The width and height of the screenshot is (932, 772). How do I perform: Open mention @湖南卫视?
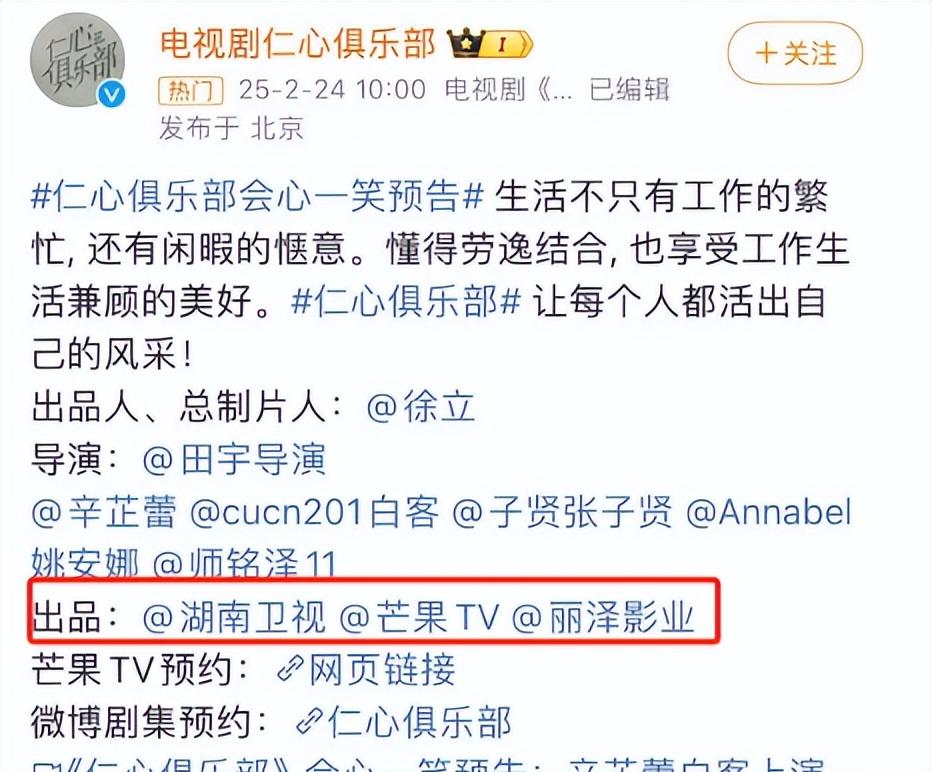[235, 617]
